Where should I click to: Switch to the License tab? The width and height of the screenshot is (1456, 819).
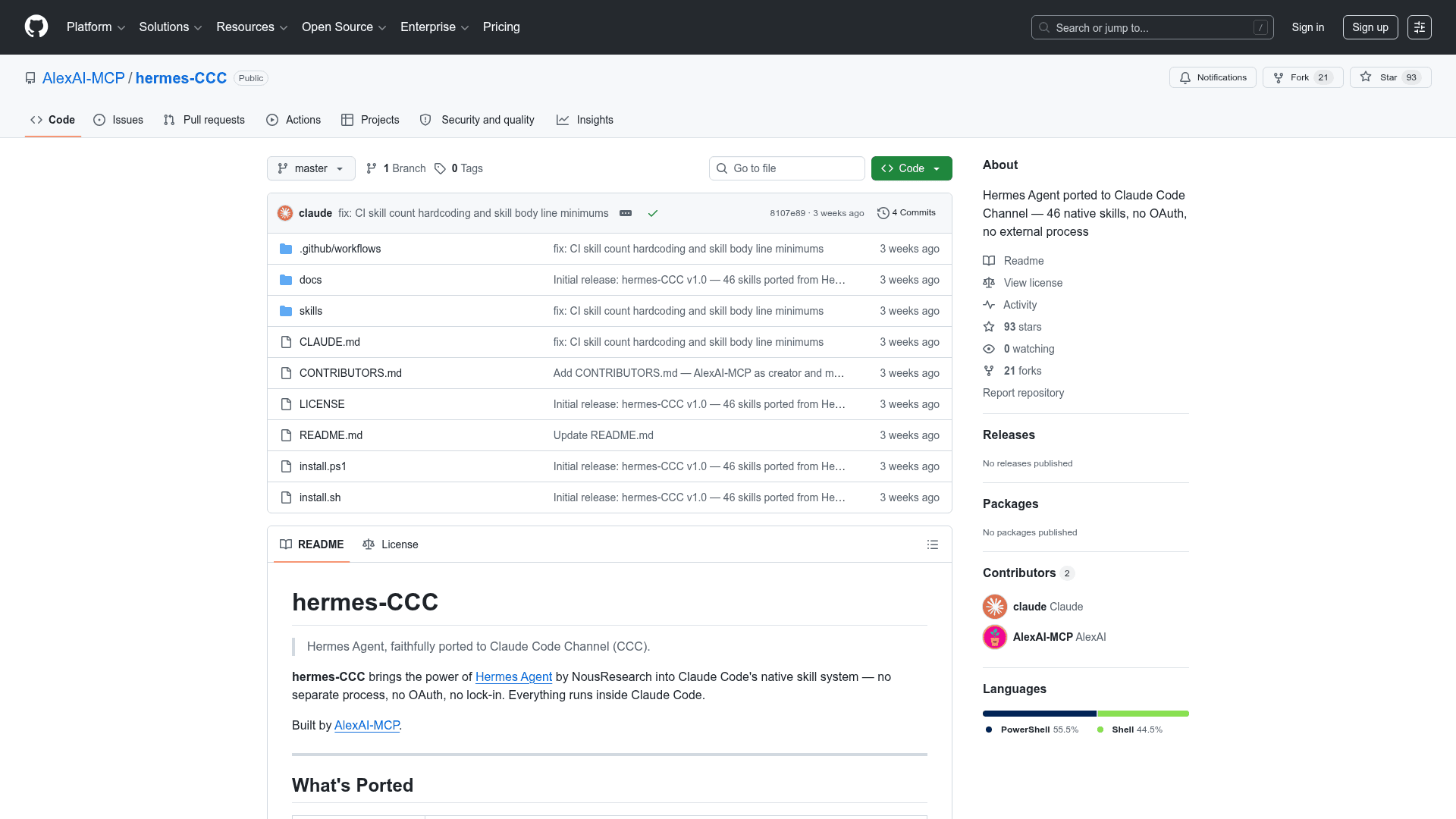point(391,544)
